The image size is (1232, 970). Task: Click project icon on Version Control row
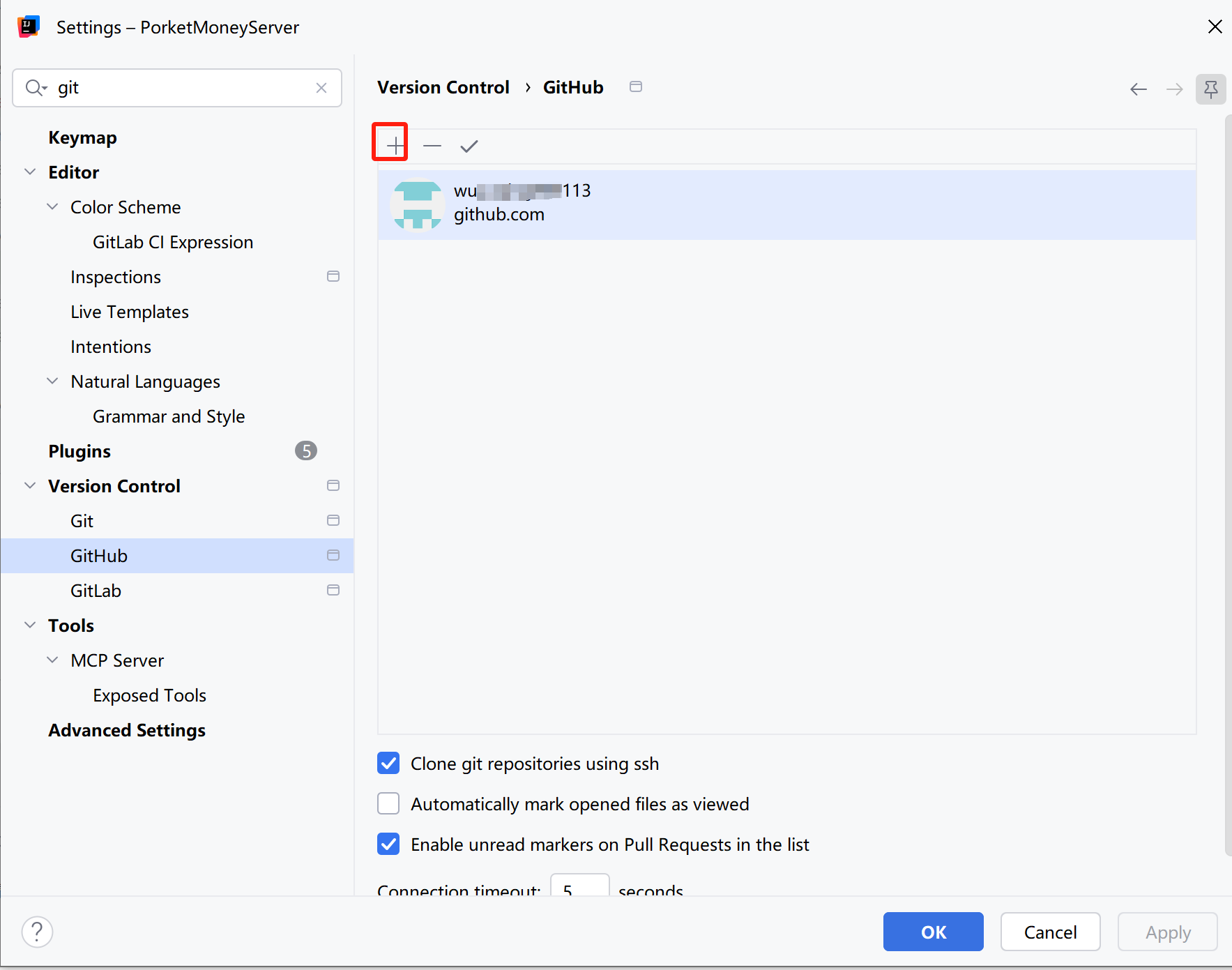(333, 485)
